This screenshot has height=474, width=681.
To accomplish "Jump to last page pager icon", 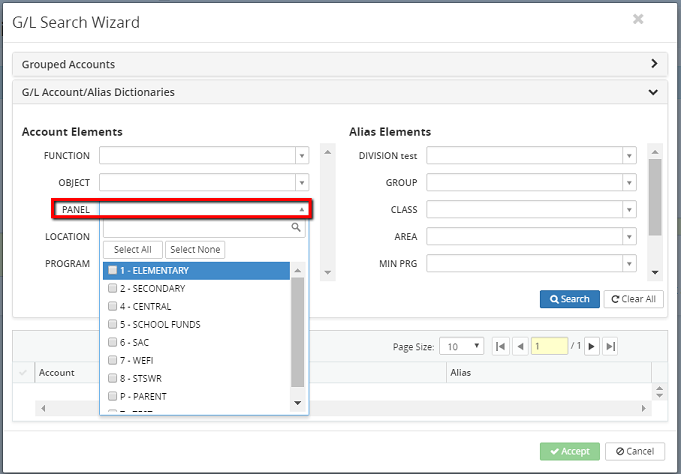I will (x=610, y=346).
